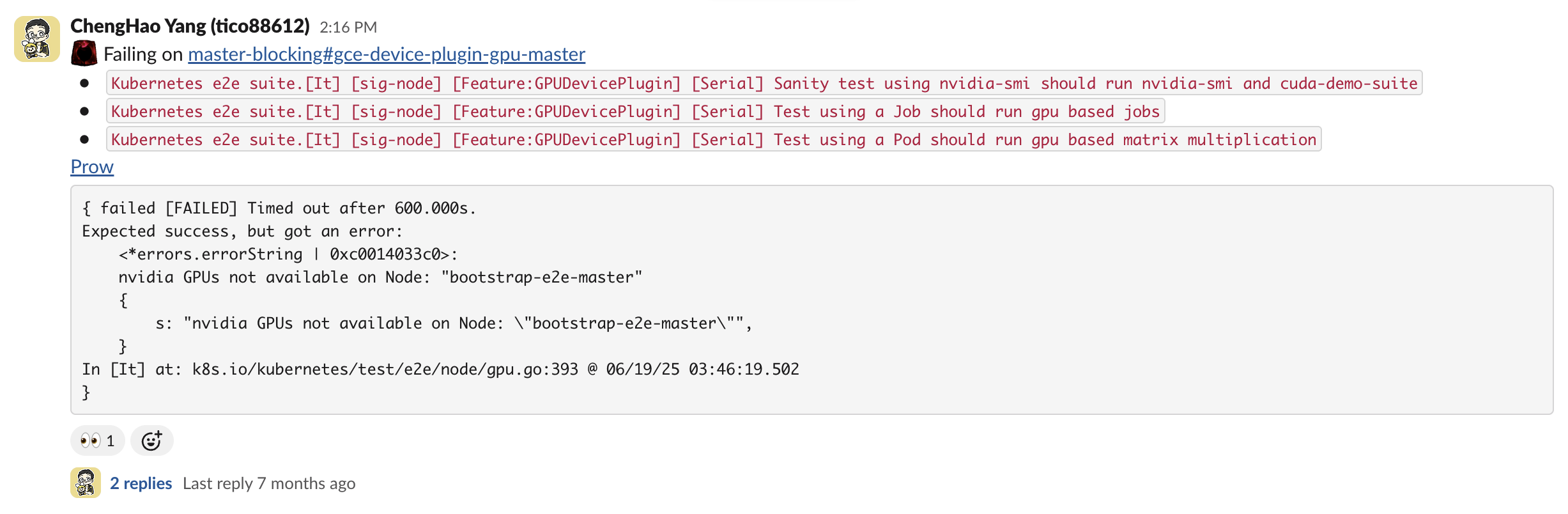Add a new emoji reaction
The image size is (1568, 514).
[x=151, y=440]
